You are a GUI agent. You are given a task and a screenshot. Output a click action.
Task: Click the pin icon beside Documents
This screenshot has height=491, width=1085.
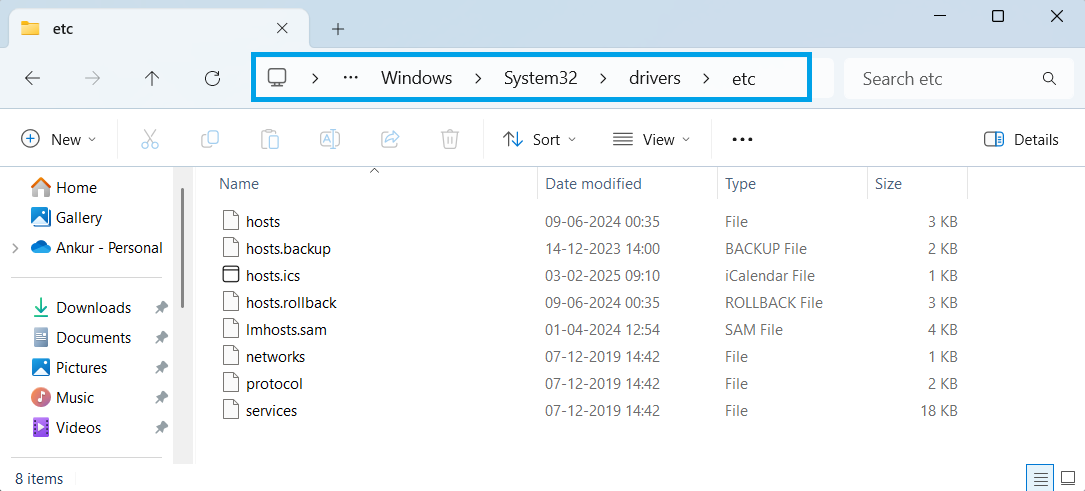click(161, 337)
